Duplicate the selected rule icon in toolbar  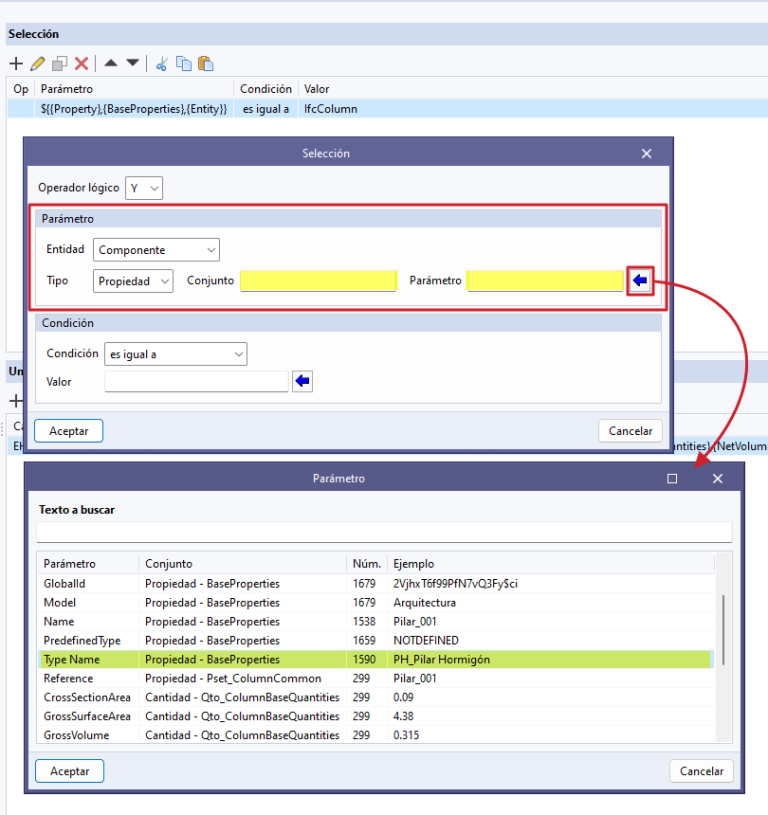(59, 63)
